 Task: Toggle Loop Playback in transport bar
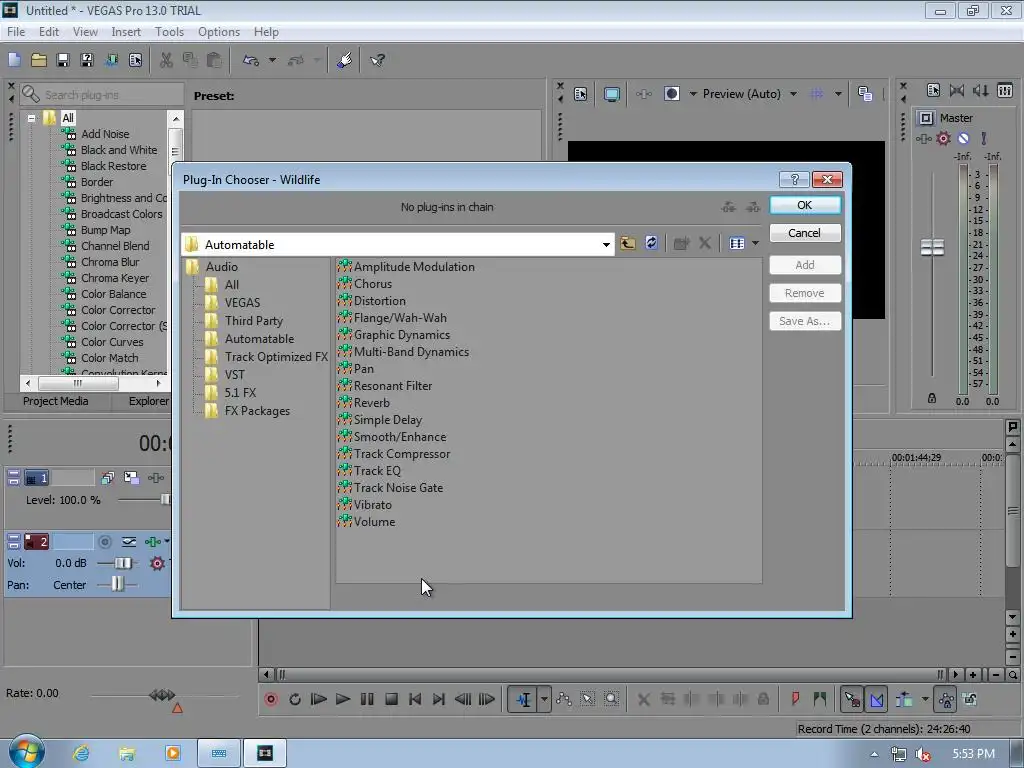tap(295, 699)
